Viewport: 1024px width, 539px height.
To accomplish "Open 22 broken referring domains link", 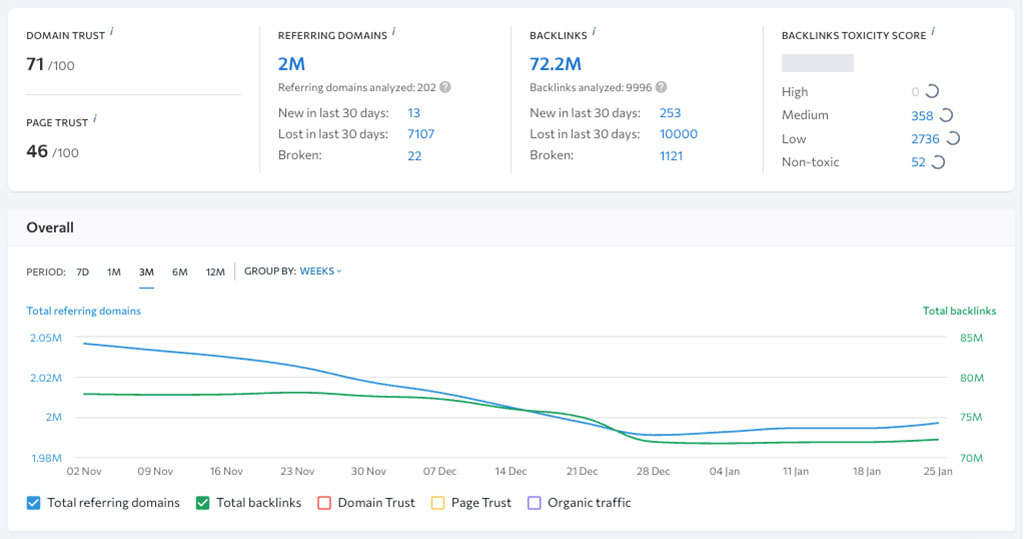I will point(414,155).
